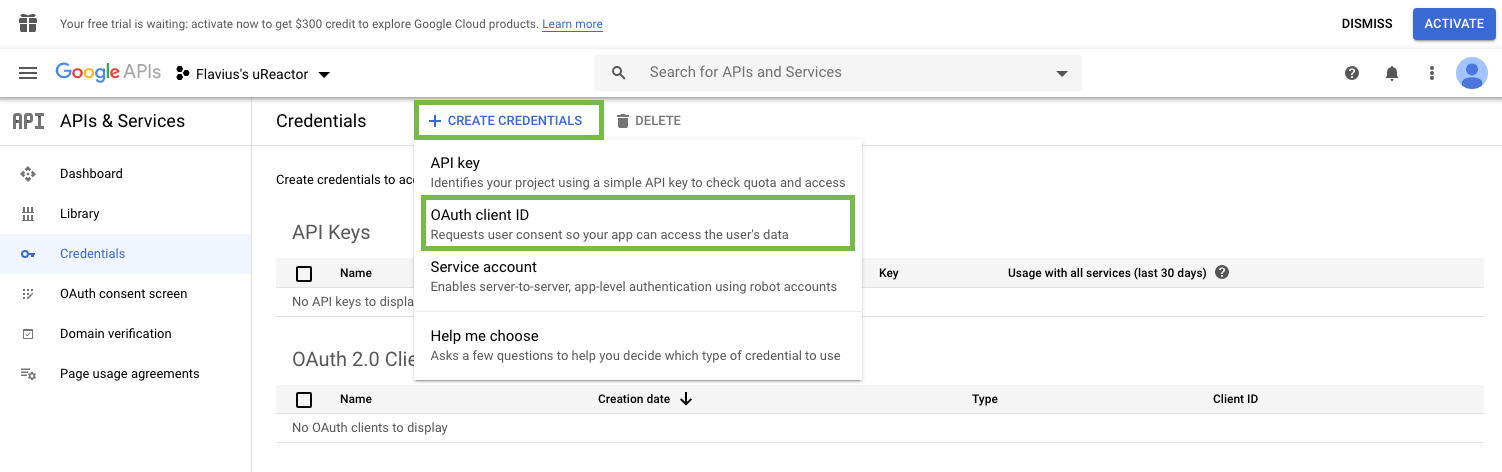Click the Client ID column header
The height and width of the screenshot is (472, 1502).
click(1235, 399)
